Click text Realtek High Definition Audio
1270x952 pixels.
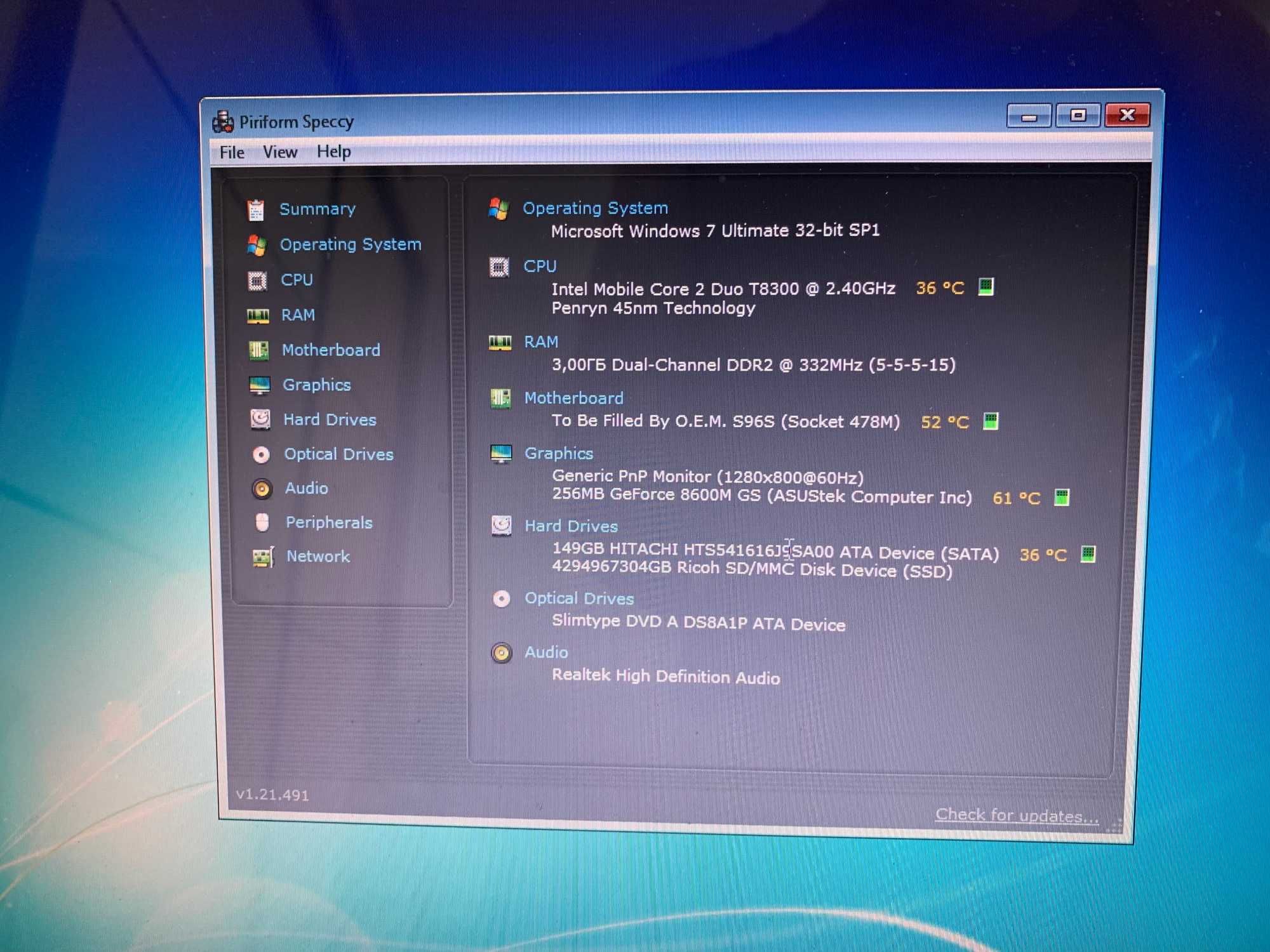click(x=665, y=676)
